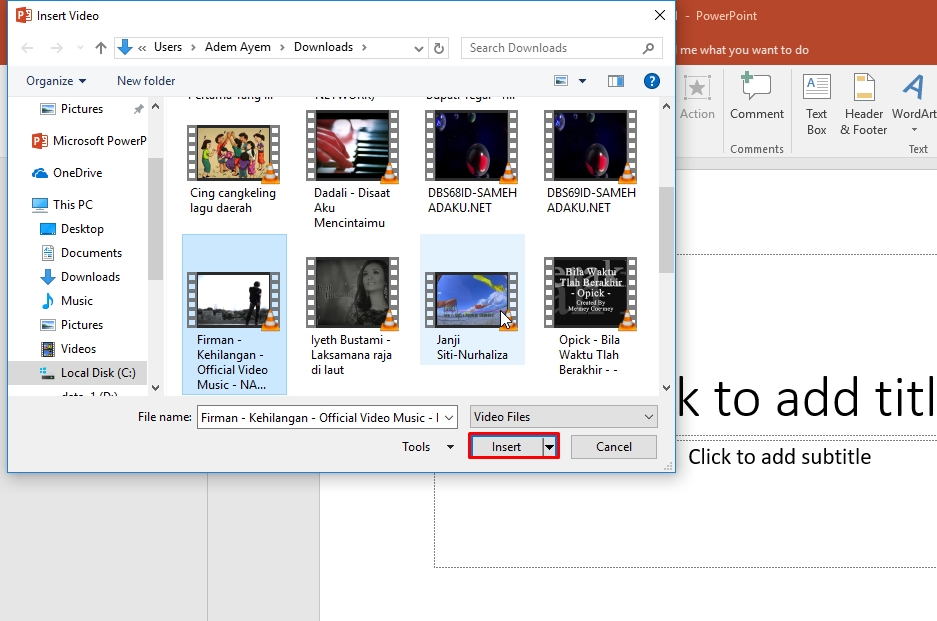Cancel the Insert Video dialog

point(614,446)
